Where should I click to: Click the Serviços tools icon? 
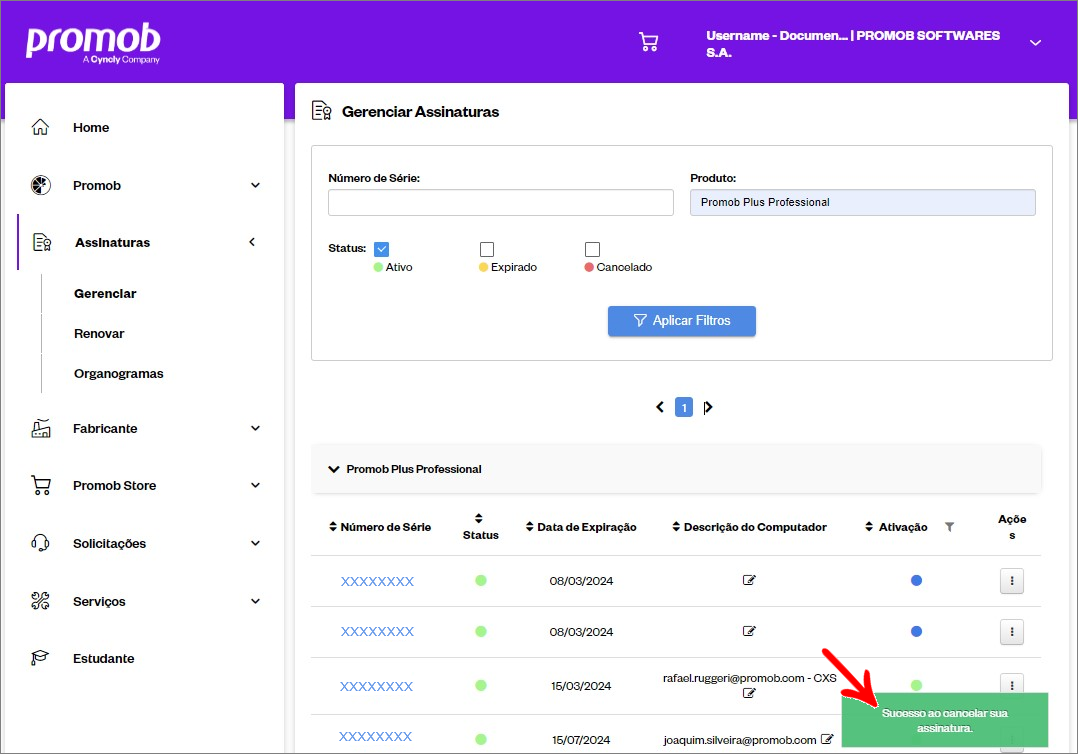tap(41, 601)
